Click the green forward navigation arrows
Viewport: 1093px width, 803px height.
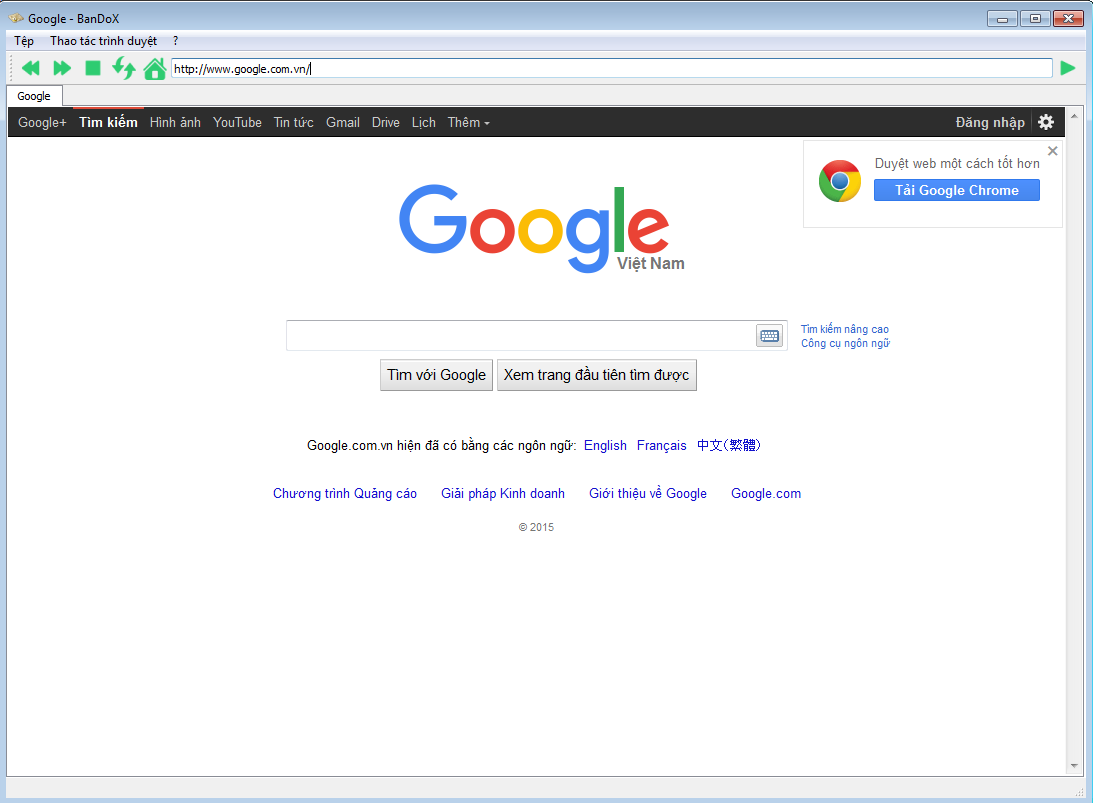tap(62, 68)
